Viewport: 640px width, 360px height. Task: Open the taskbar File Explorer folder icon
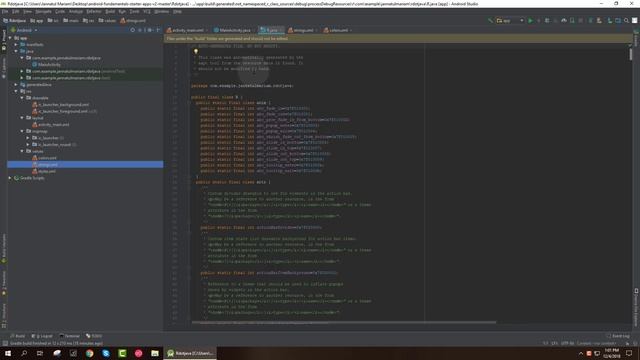(x=155, y=353)
